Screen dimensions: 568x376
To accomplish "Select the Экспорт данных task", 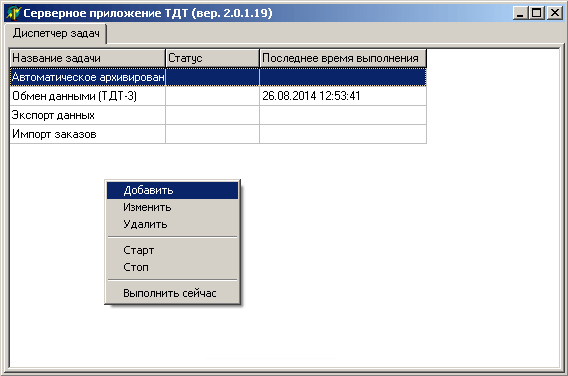I will pyautogui.click(x=87, y=115).
